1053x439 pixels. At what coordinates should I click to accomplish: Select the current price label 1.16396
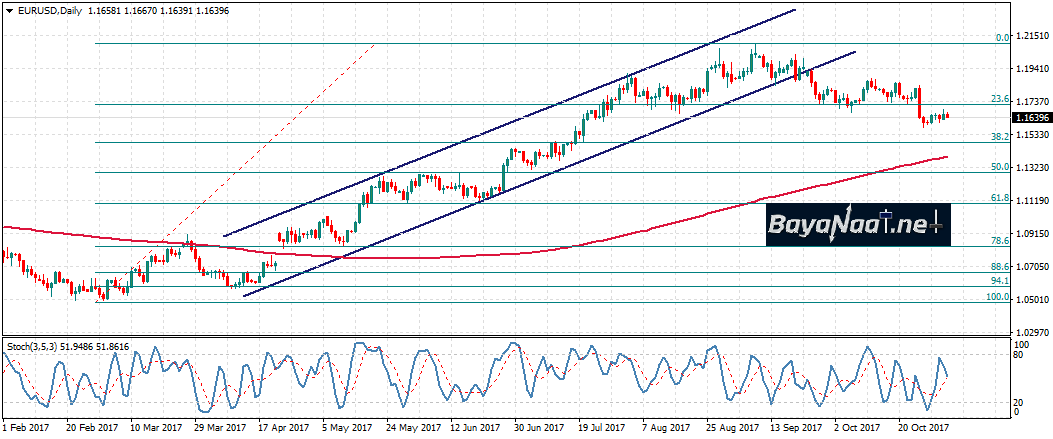[1031, 118]
